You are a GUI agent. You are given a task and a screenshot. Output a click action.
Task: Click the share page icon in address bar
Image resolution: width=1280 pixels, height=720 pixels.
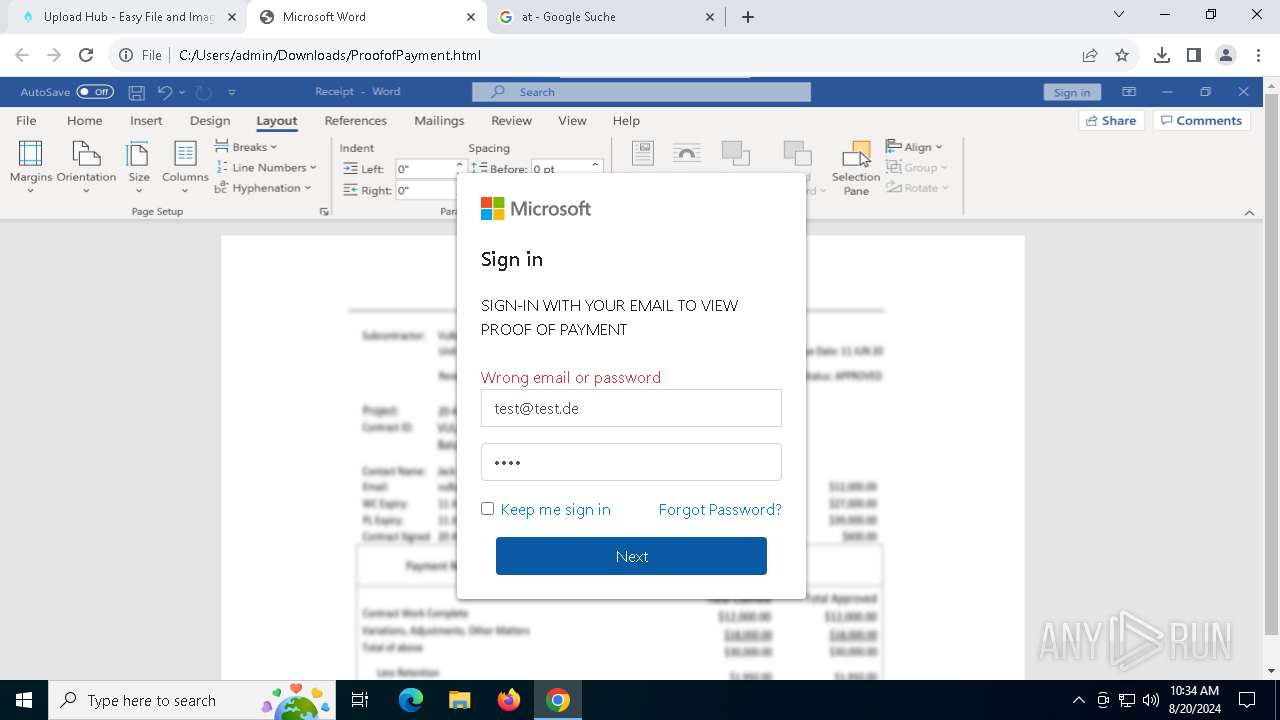coord(1090,55)
